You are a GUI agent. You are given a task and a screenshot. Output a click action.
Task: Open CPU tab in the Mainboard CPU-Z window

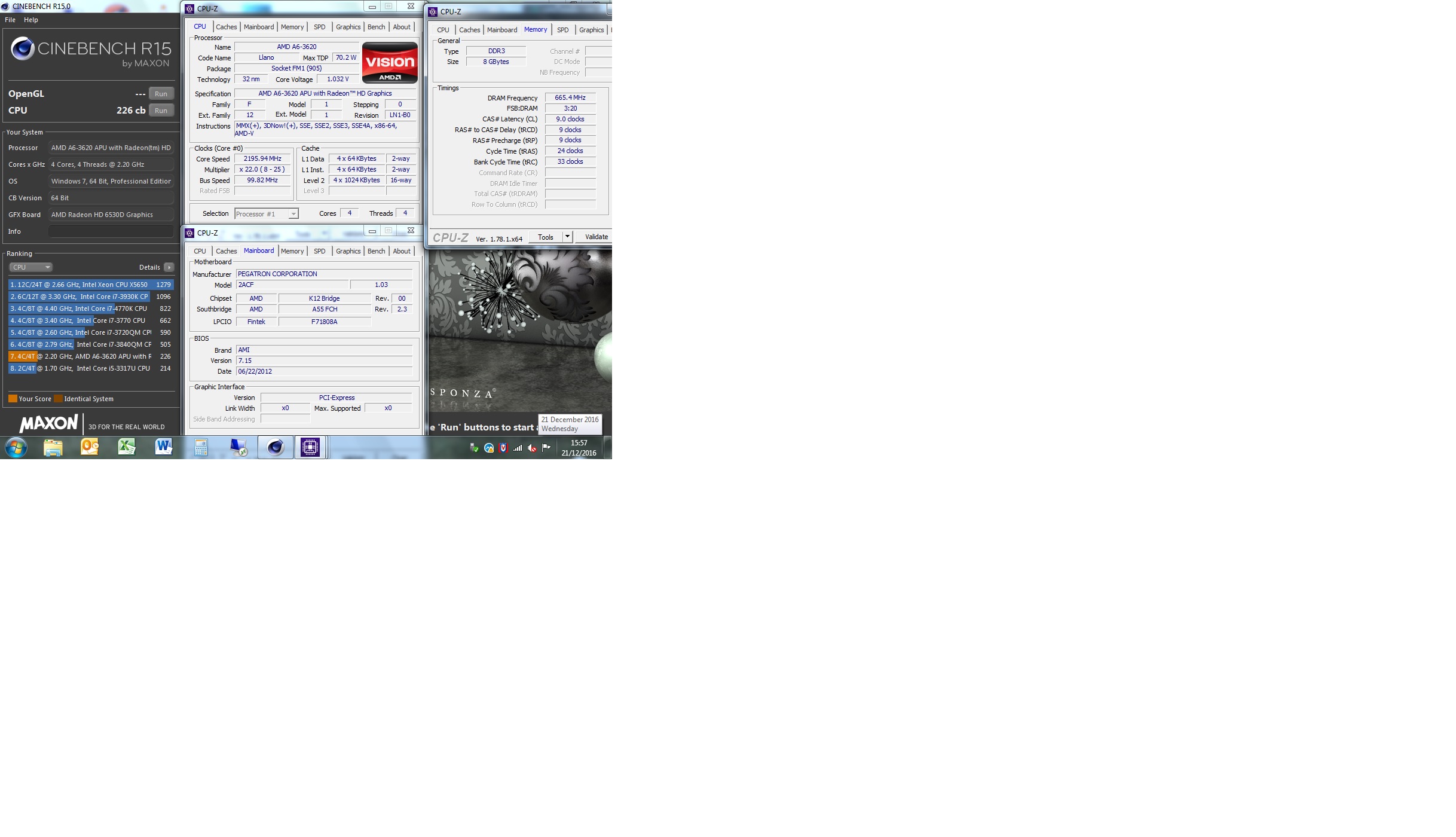click(x=200, y=251)
